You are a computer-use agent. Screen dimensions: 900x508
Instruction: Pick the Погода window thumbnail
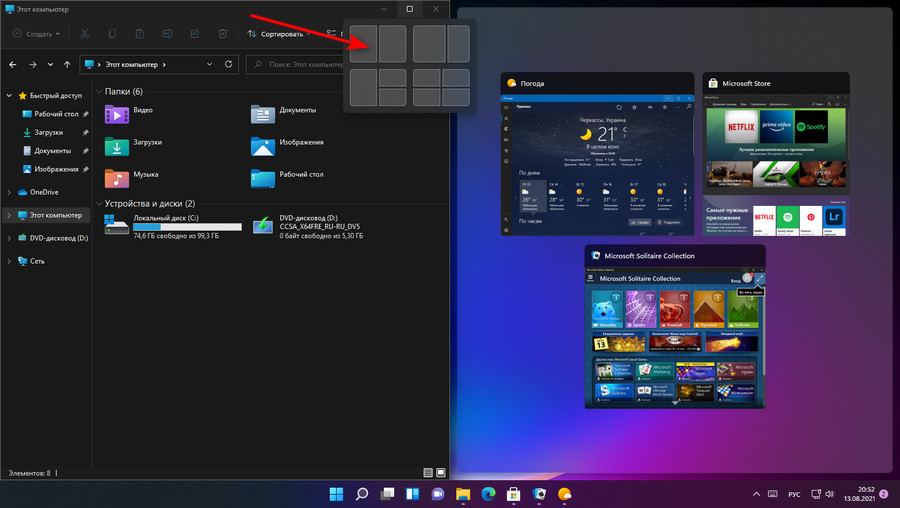point(597,154)
